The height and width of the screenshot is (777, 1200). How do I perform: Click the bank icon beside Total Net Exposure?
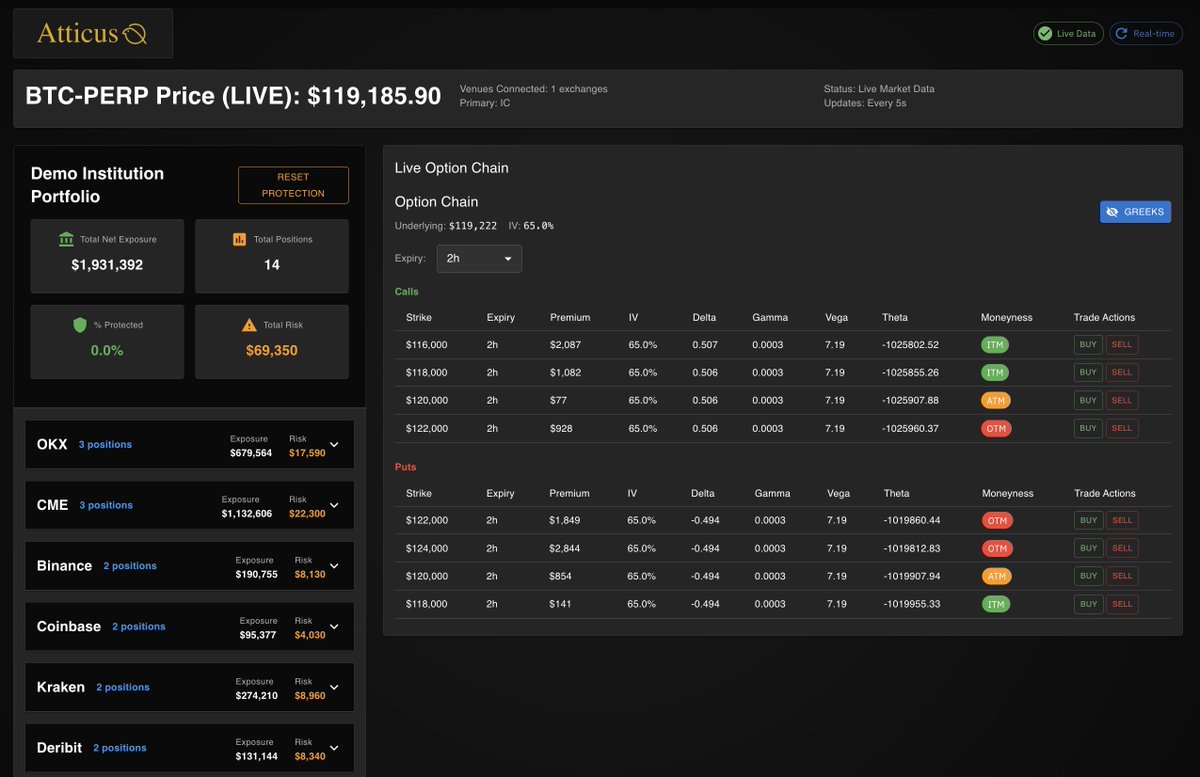[66, 239]
